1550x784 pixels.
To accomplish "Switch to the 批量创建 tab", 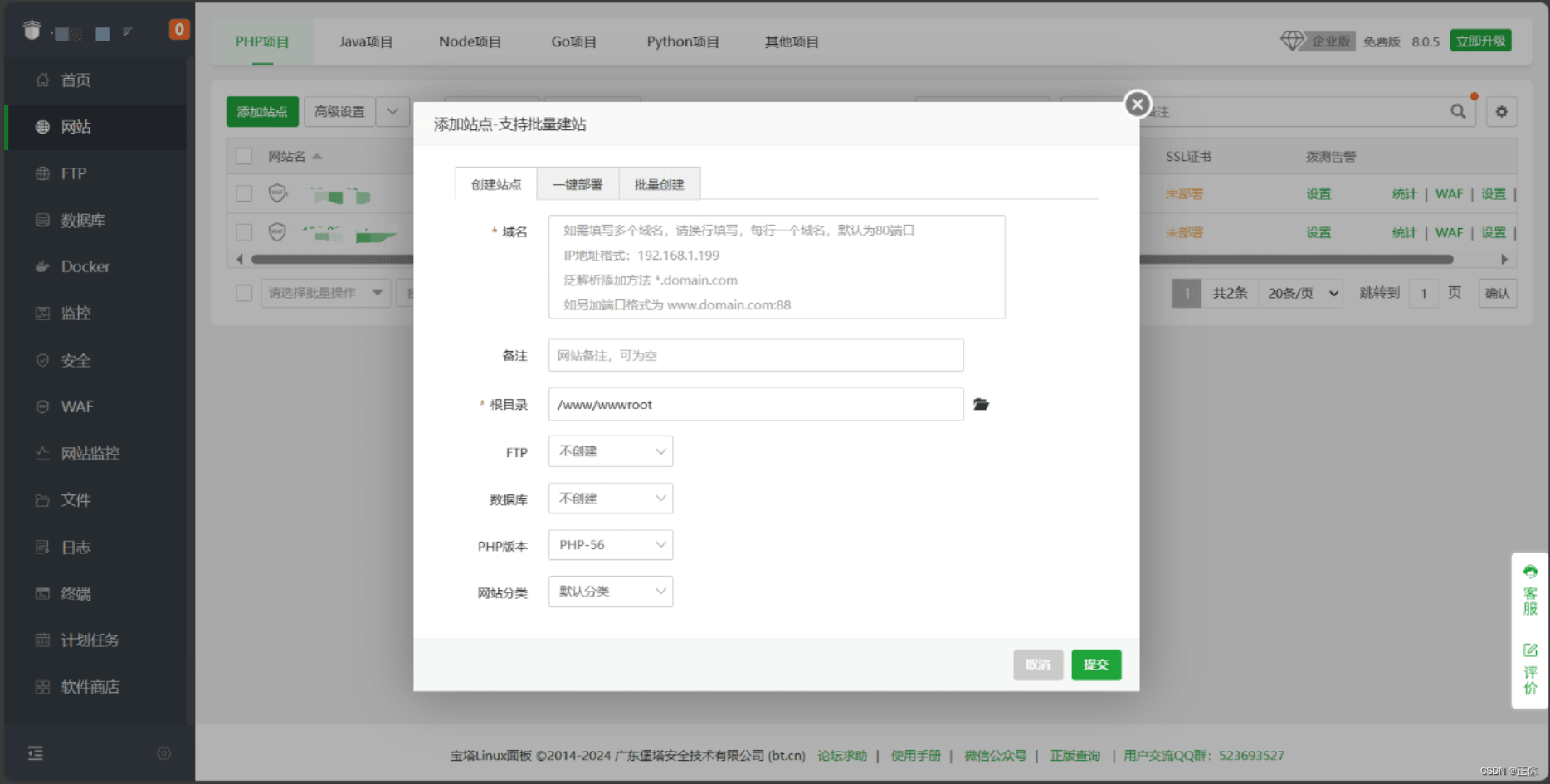I will pos(659,184).
